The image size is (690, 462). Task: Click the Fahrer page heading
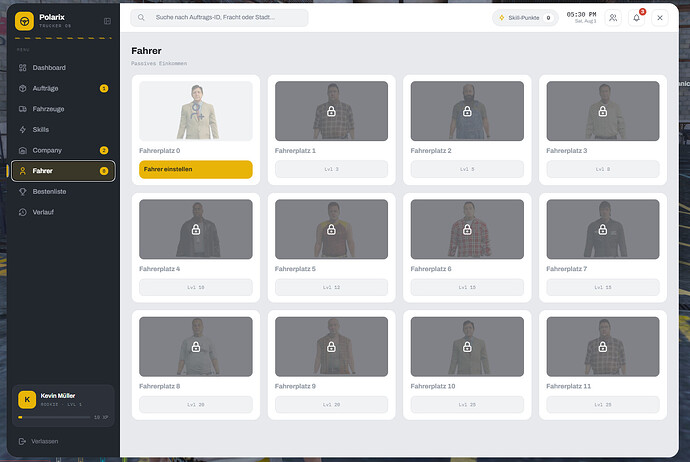[x=147, y=51]
